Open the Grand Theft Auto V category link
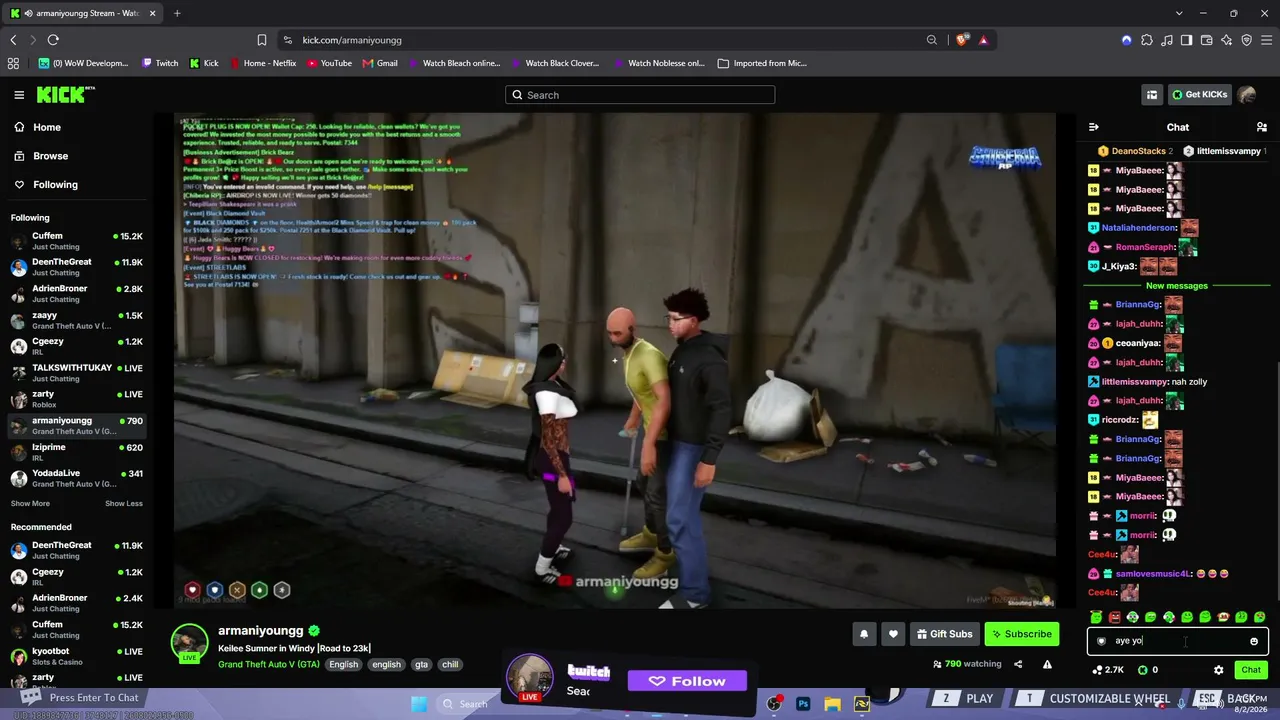 (269, 665)
